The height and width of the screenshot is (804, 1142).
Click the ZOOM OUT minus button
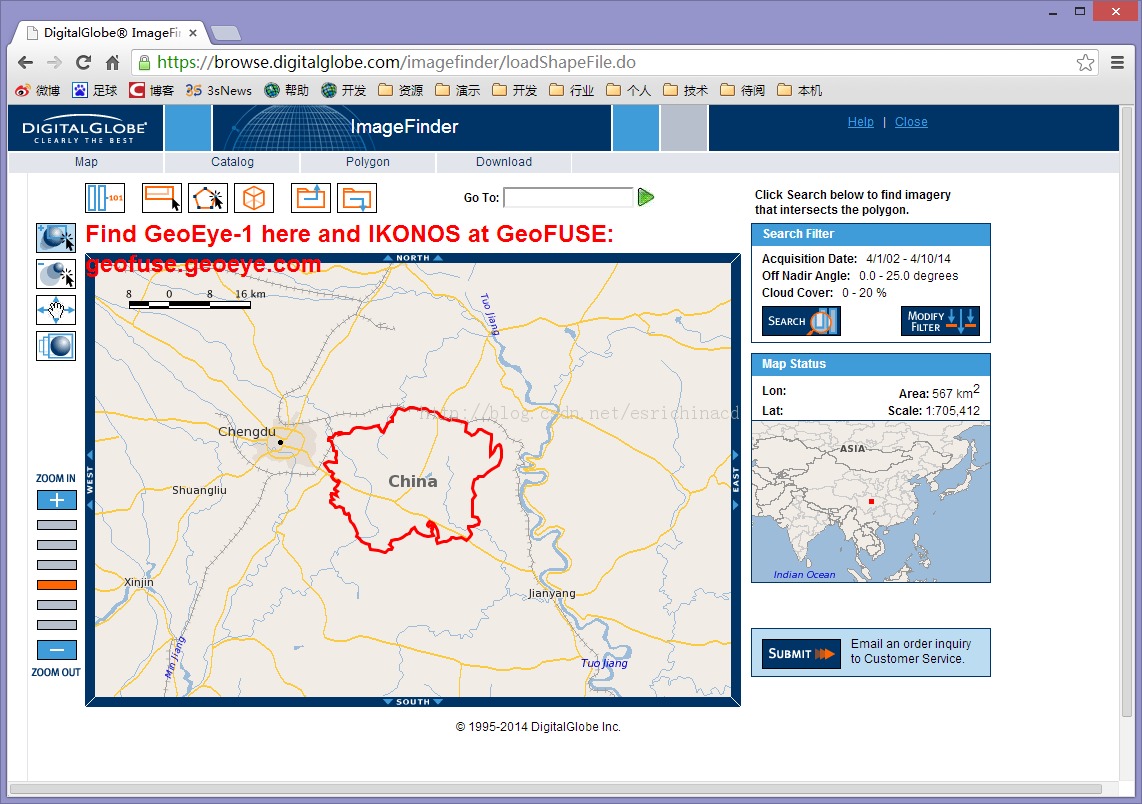coord(57,650)
